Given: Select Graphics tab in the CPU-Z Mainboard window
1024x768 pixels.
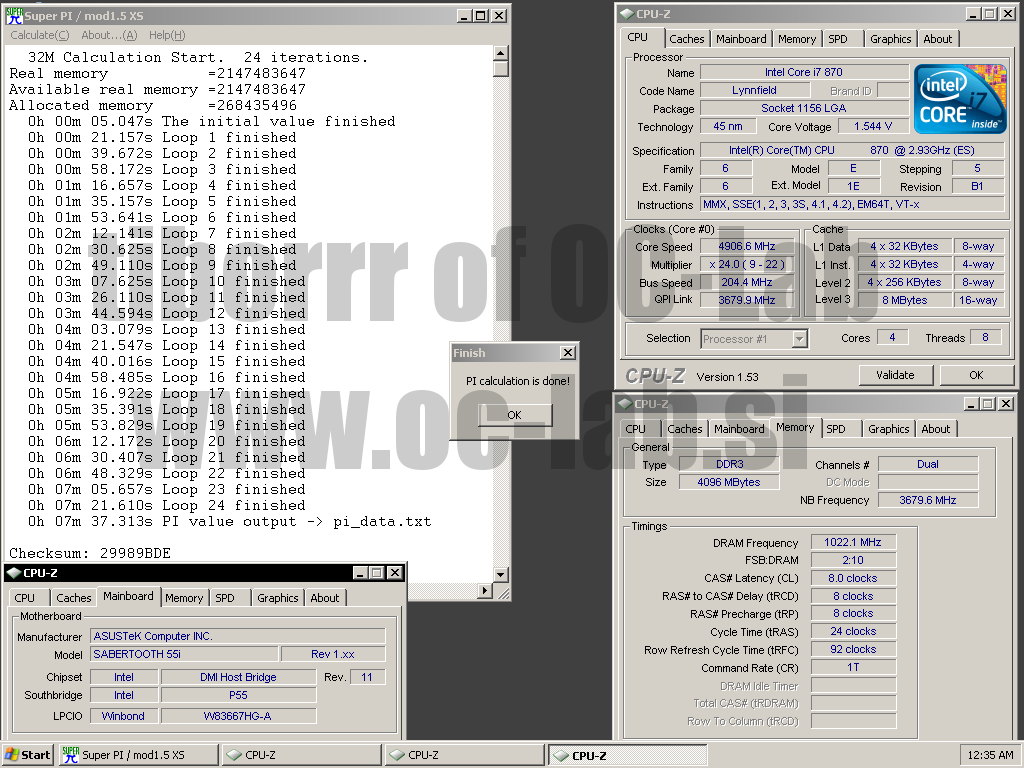Looking at the screenshot, I should point(278,598).
